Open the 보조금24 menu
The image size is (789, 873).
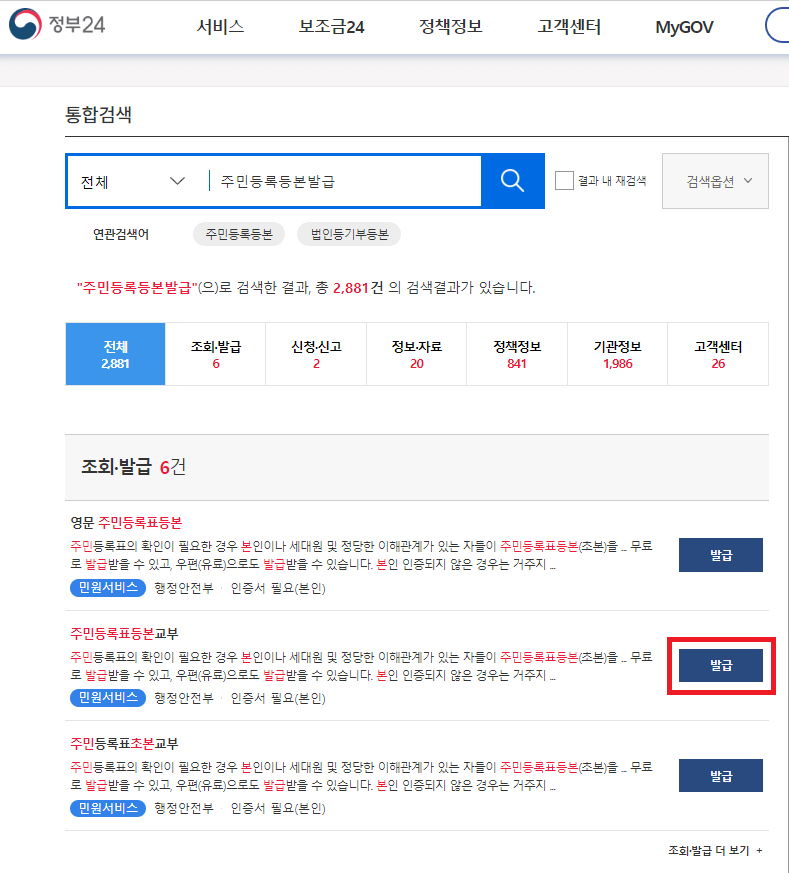click(x=331, y=26)
